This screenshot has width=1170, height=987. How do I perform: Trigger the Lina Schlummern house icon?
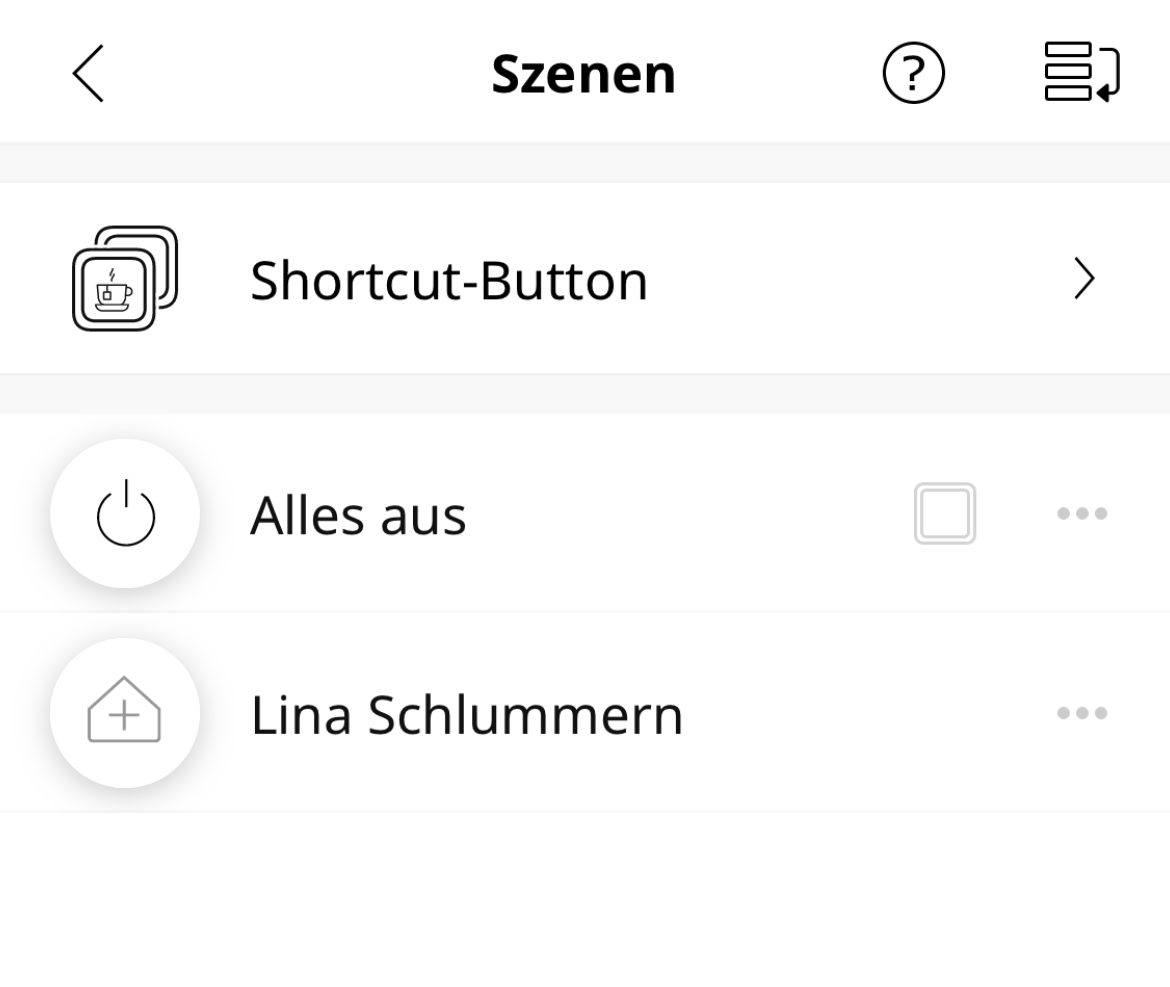pos(125,713)
